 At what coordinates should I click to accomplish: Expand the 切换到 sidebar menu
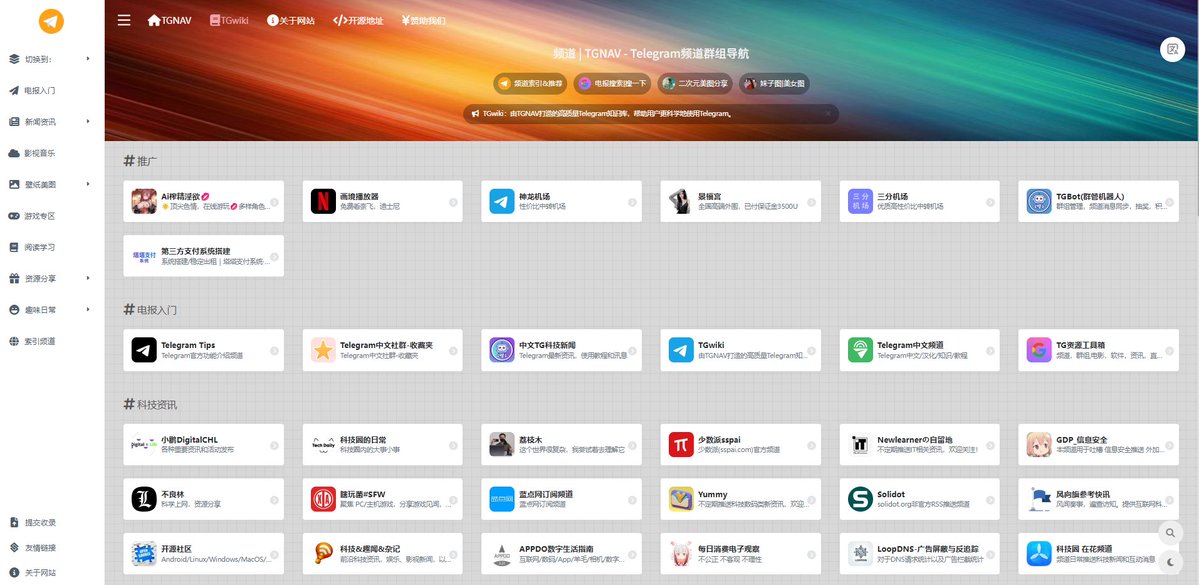pyautogui.click(x=52, y=59)
